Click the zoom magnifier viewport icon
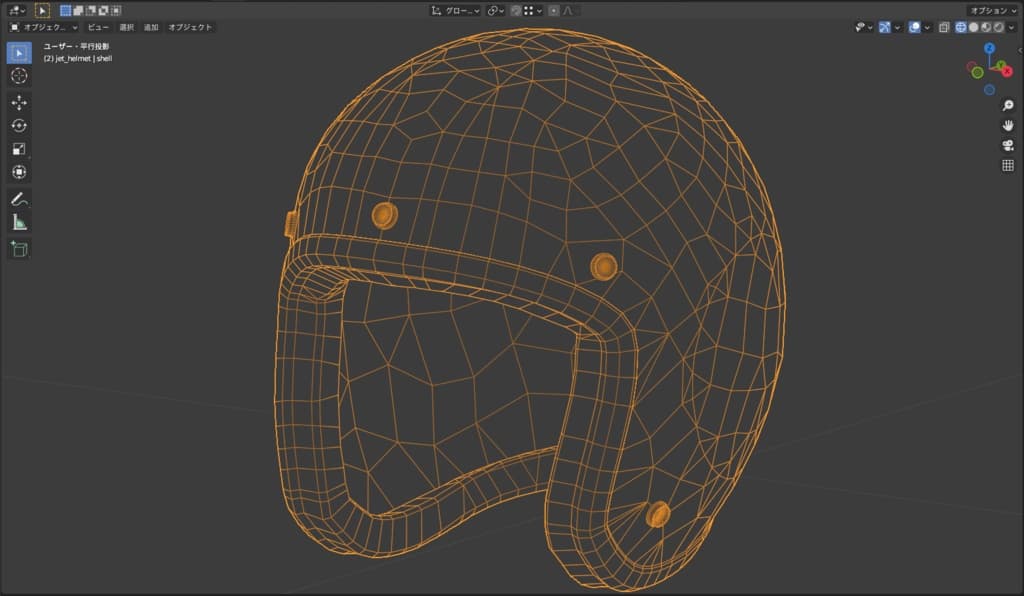Viewport: 1024px width, 596px height. (1008, 105)
